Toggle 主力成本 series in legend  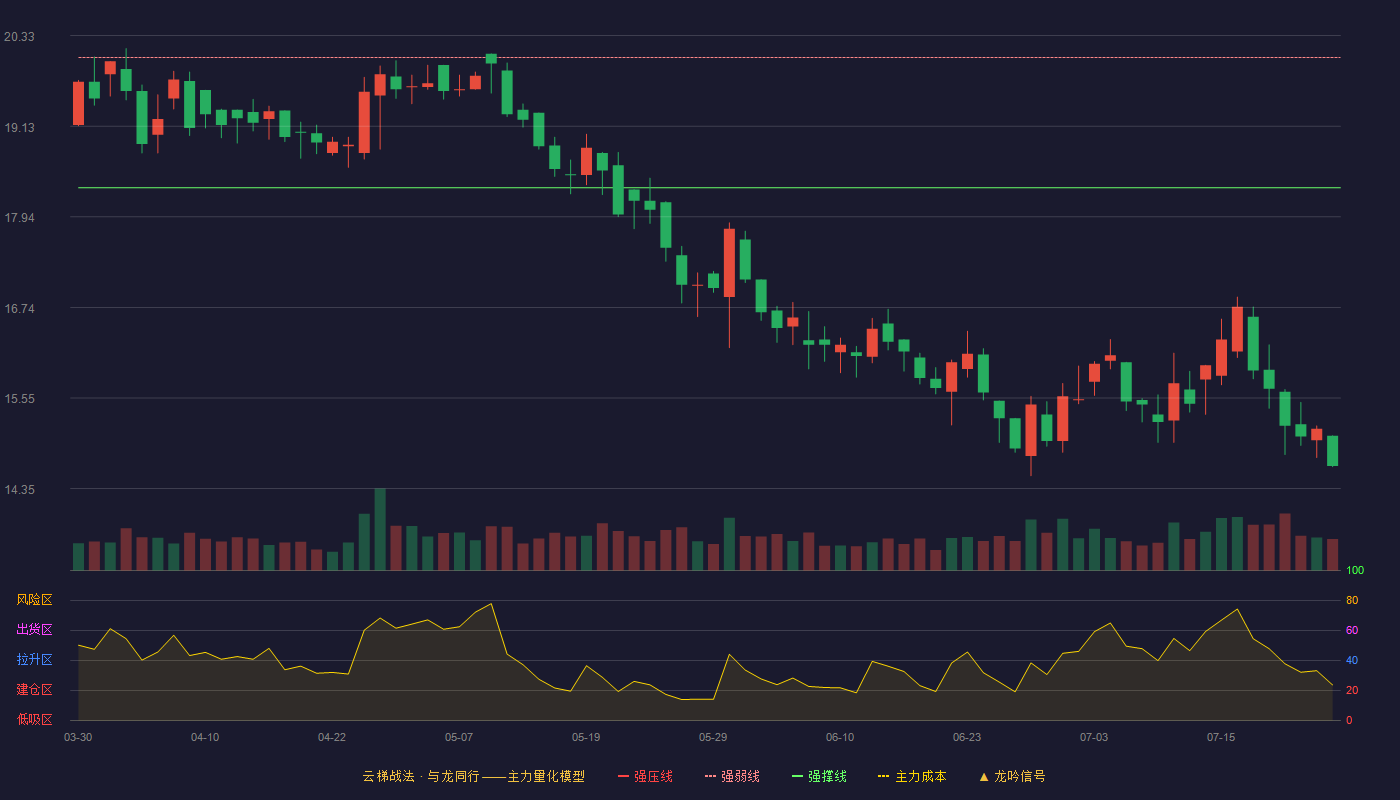pos(912,776)
